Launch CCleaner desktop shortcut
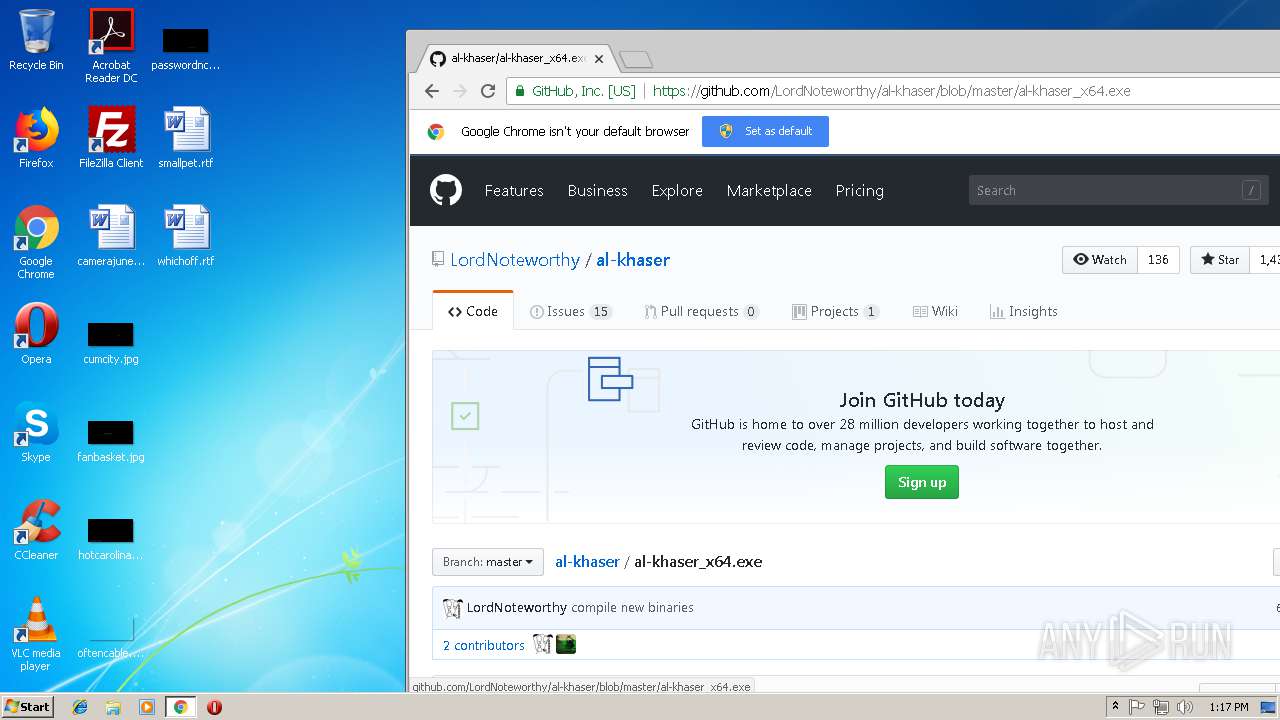 coord(36,530)
